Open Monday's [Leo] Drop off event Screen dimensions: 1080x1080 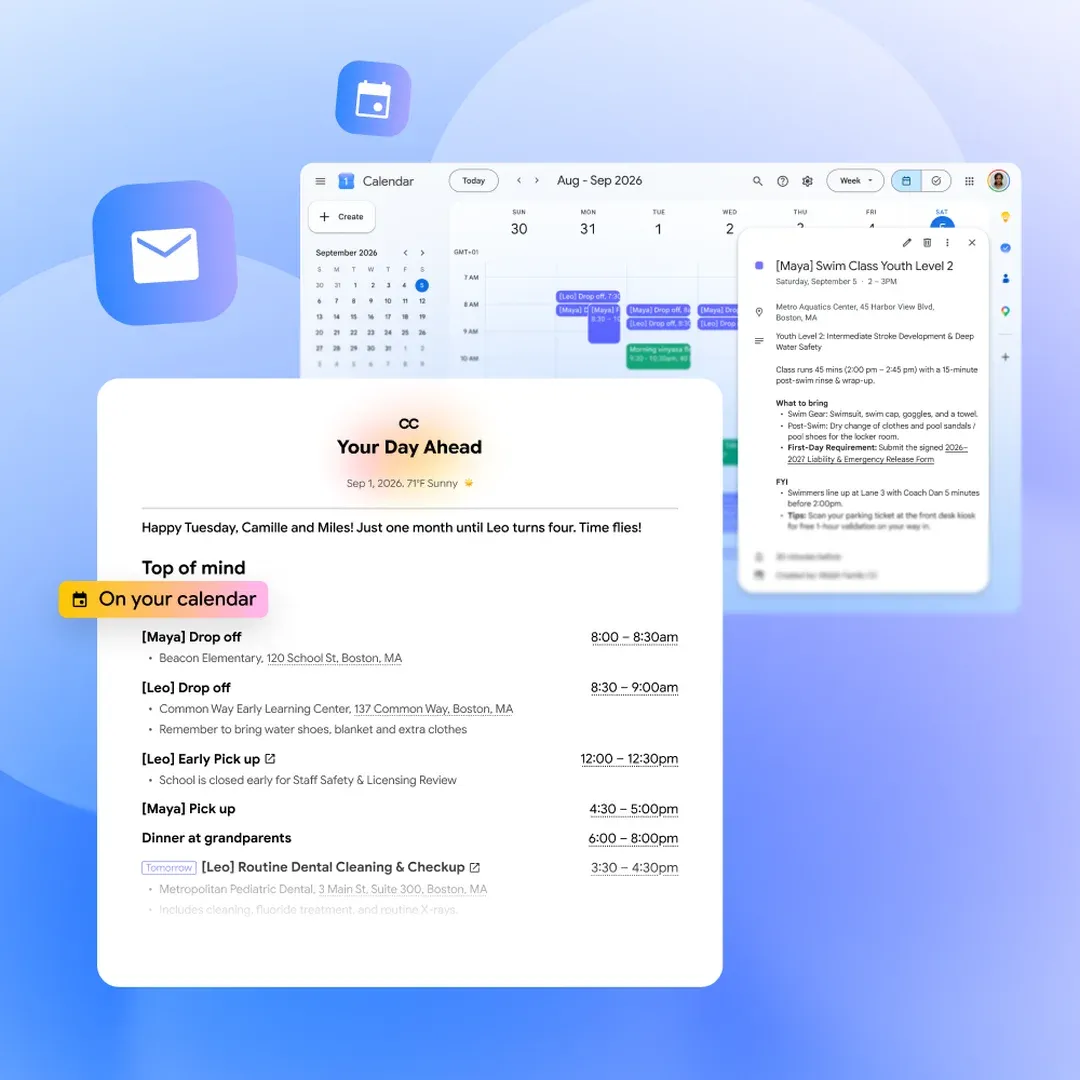click(588, 296)
